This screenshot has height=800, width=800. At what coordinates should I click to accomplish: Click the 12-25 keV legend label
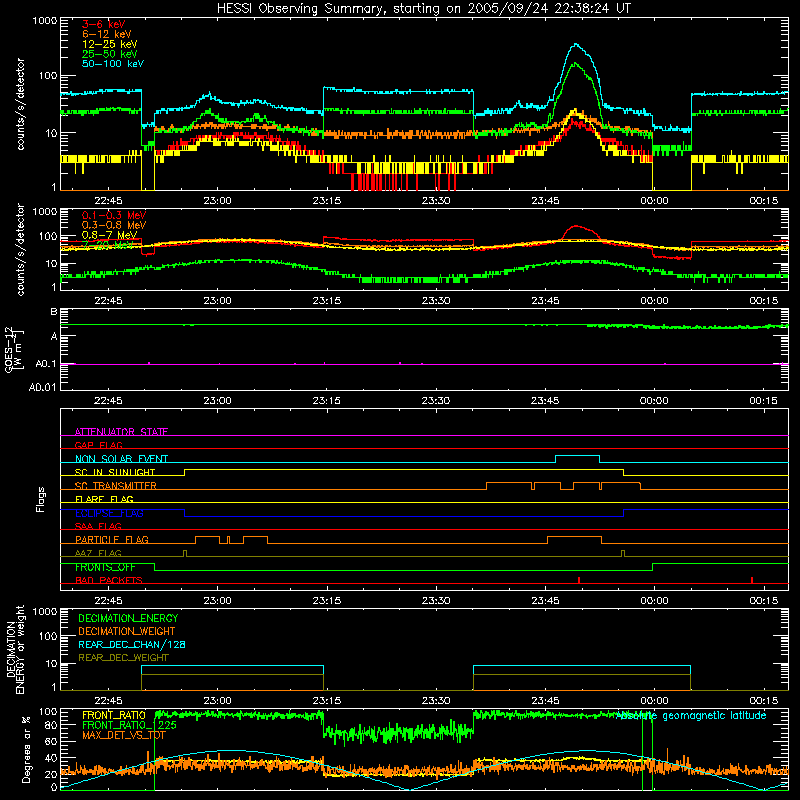tap(110, 44)
